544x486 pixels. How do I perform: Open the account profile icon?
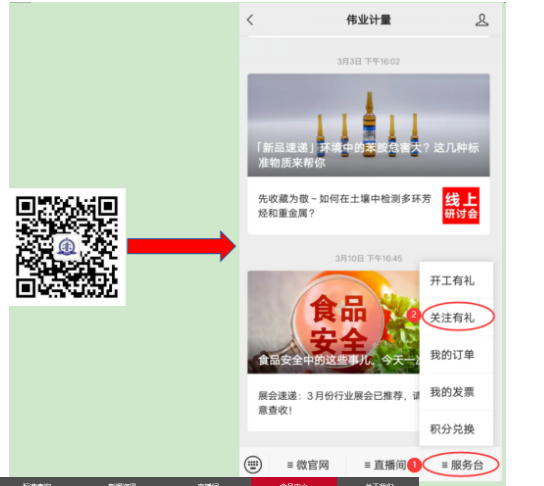tap(482, 20)
